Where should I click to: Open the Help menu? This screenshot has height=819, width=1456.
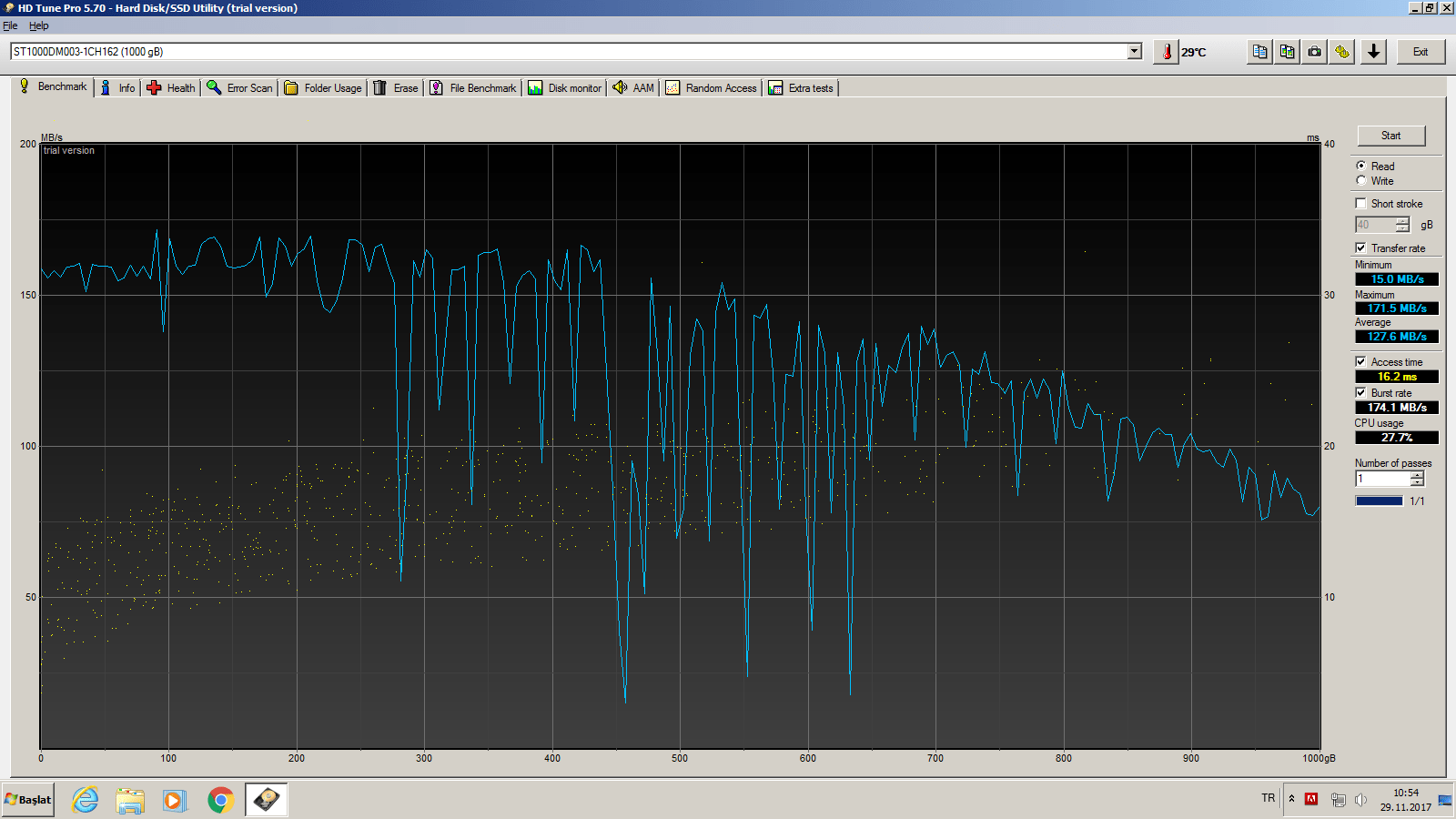pos(39,25)
